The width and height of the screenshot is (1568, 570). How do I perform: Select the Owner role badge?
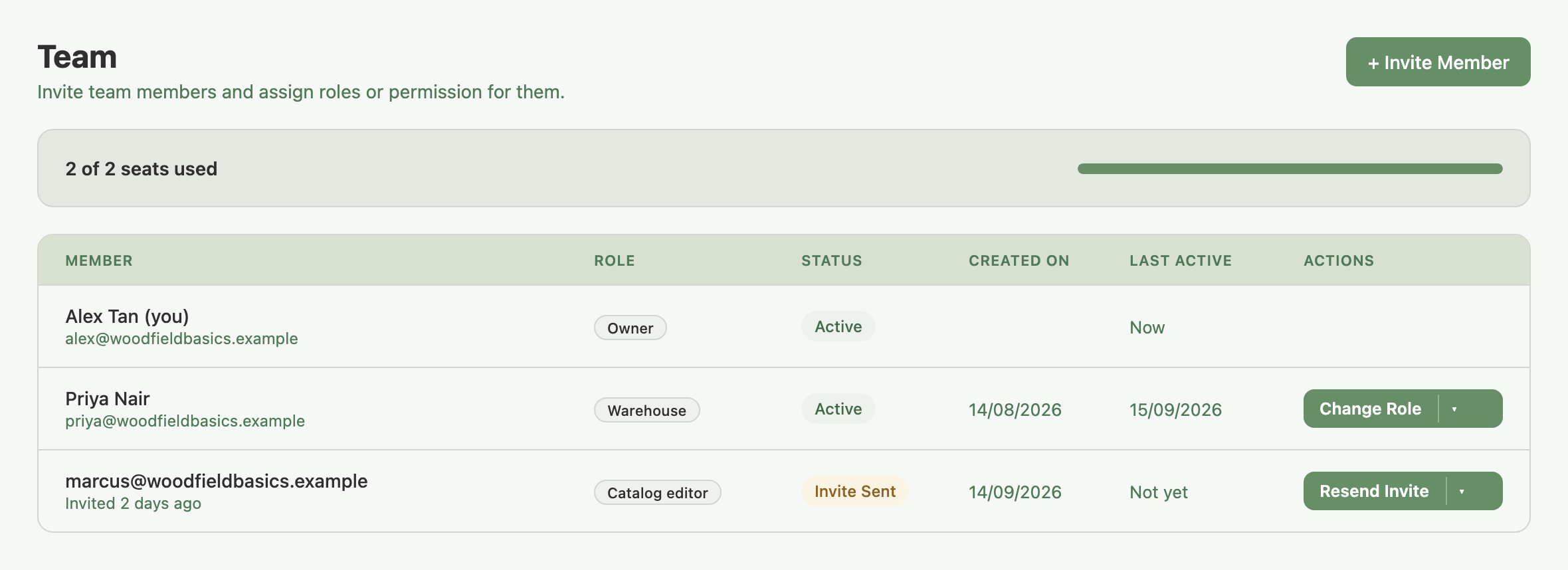pyautogui.click(x=630, y=328)
